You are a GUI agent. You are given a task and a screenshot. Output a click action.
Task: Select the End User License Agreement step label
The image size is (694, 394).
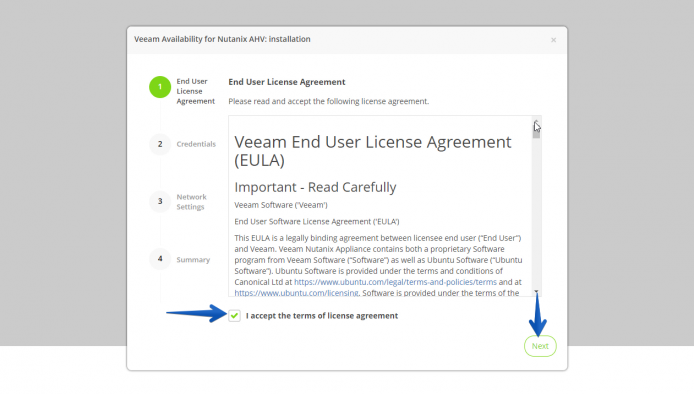pos(195,91)
